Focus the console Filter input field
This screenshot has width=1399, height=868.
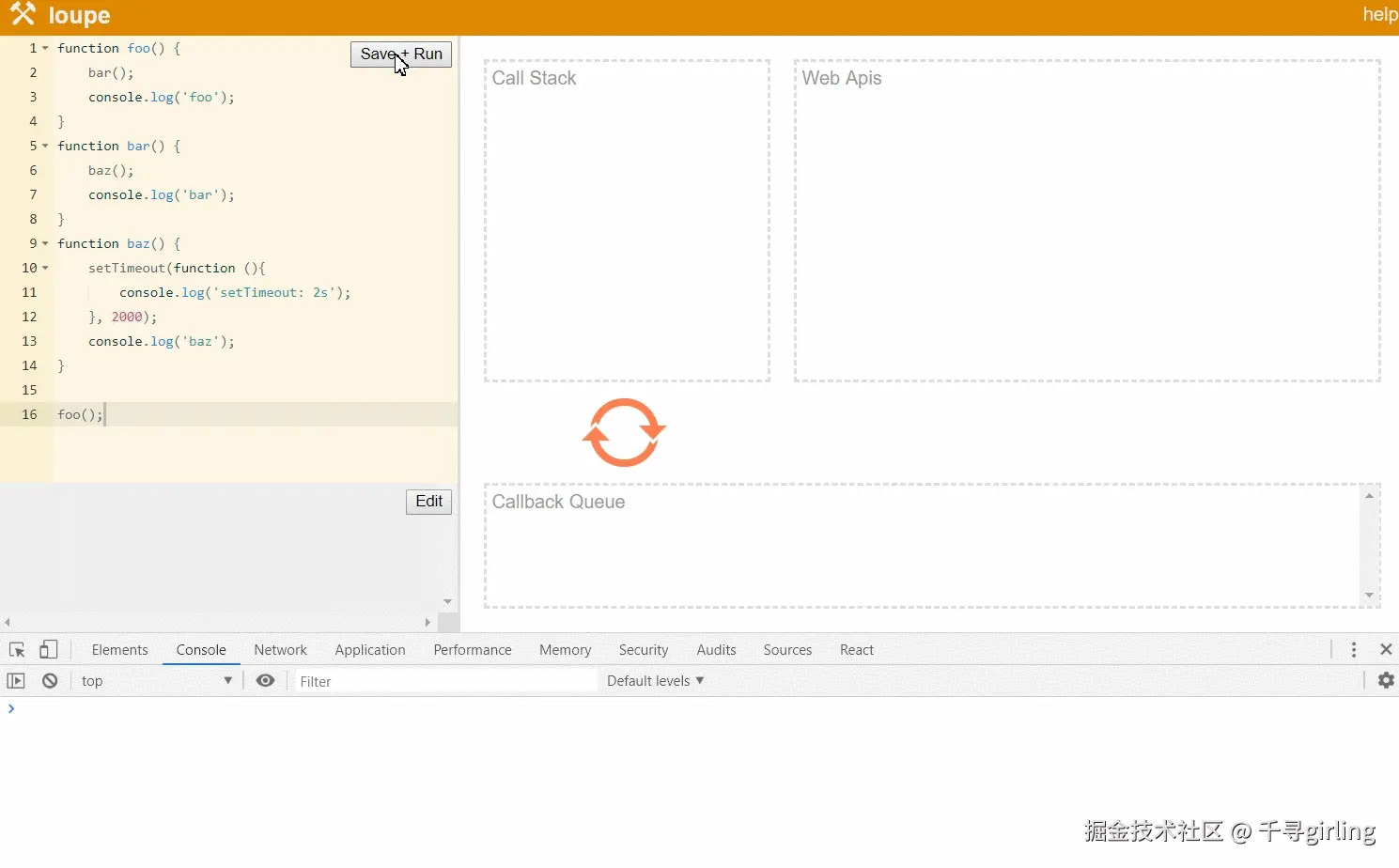[444, 681]
